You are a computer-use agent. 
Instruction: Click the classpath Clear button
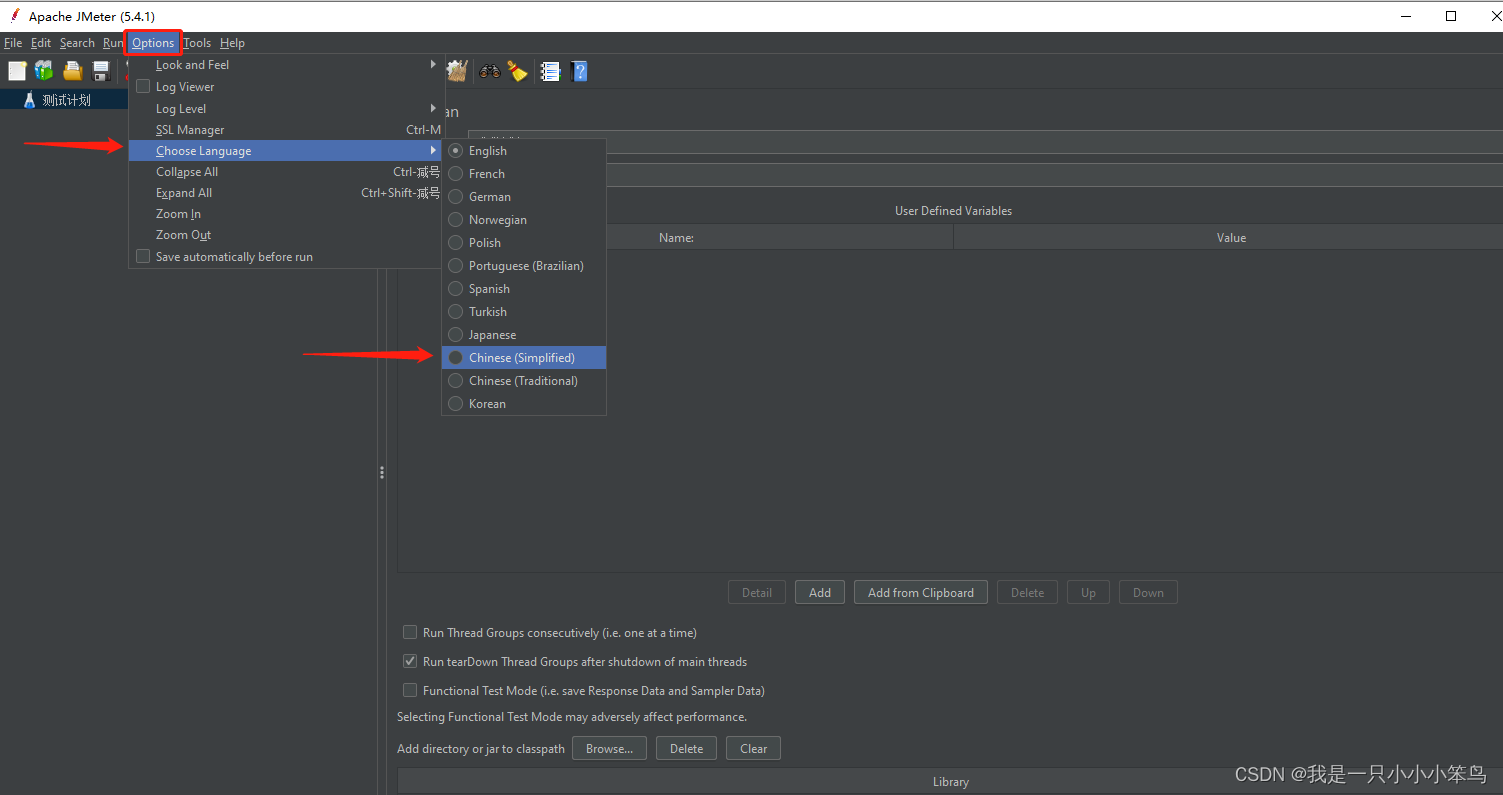[754, 748]
